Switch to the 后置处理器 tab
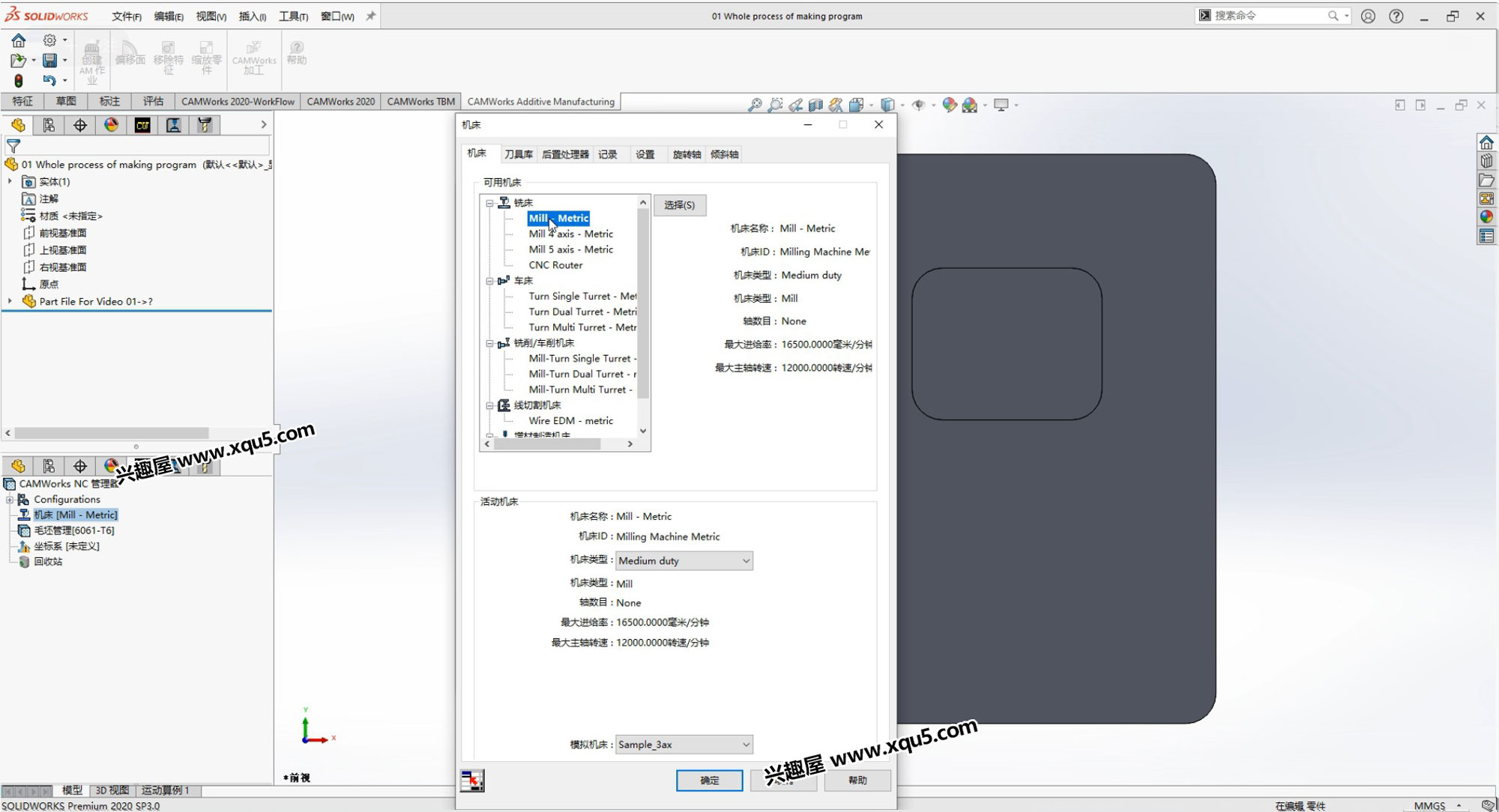Viewport: 1499px width, 812px height. click(x=565, y=154)
